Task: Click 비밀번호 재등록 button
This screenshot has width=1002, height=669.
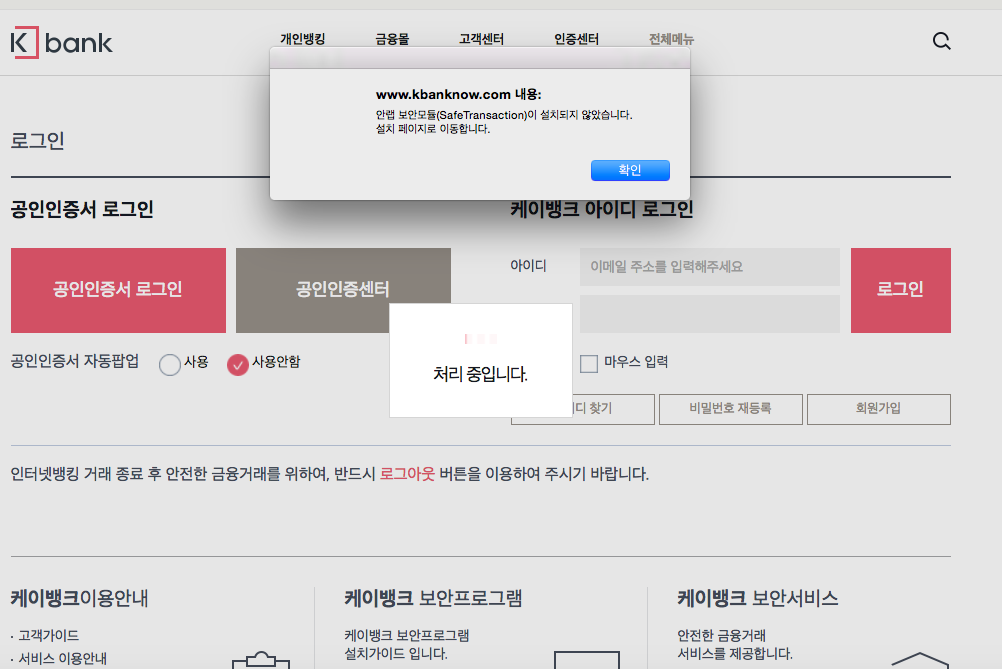Action: pos(730,409)
